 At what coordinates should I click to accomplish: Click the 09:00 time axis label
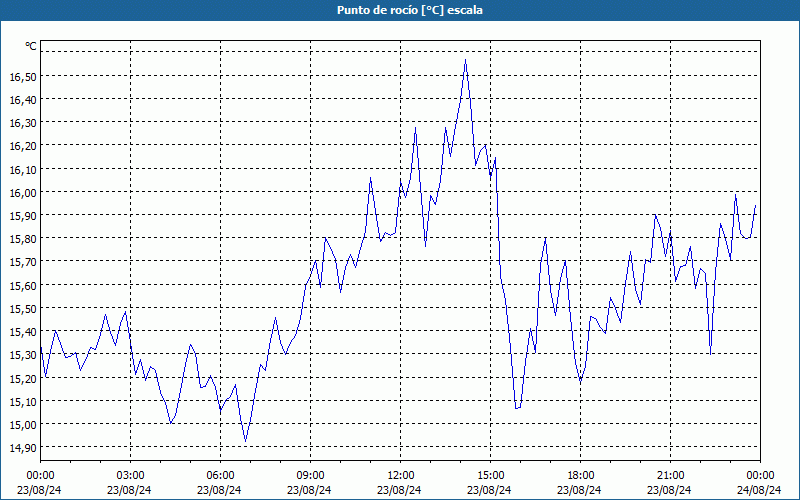(x=310, y=476)
